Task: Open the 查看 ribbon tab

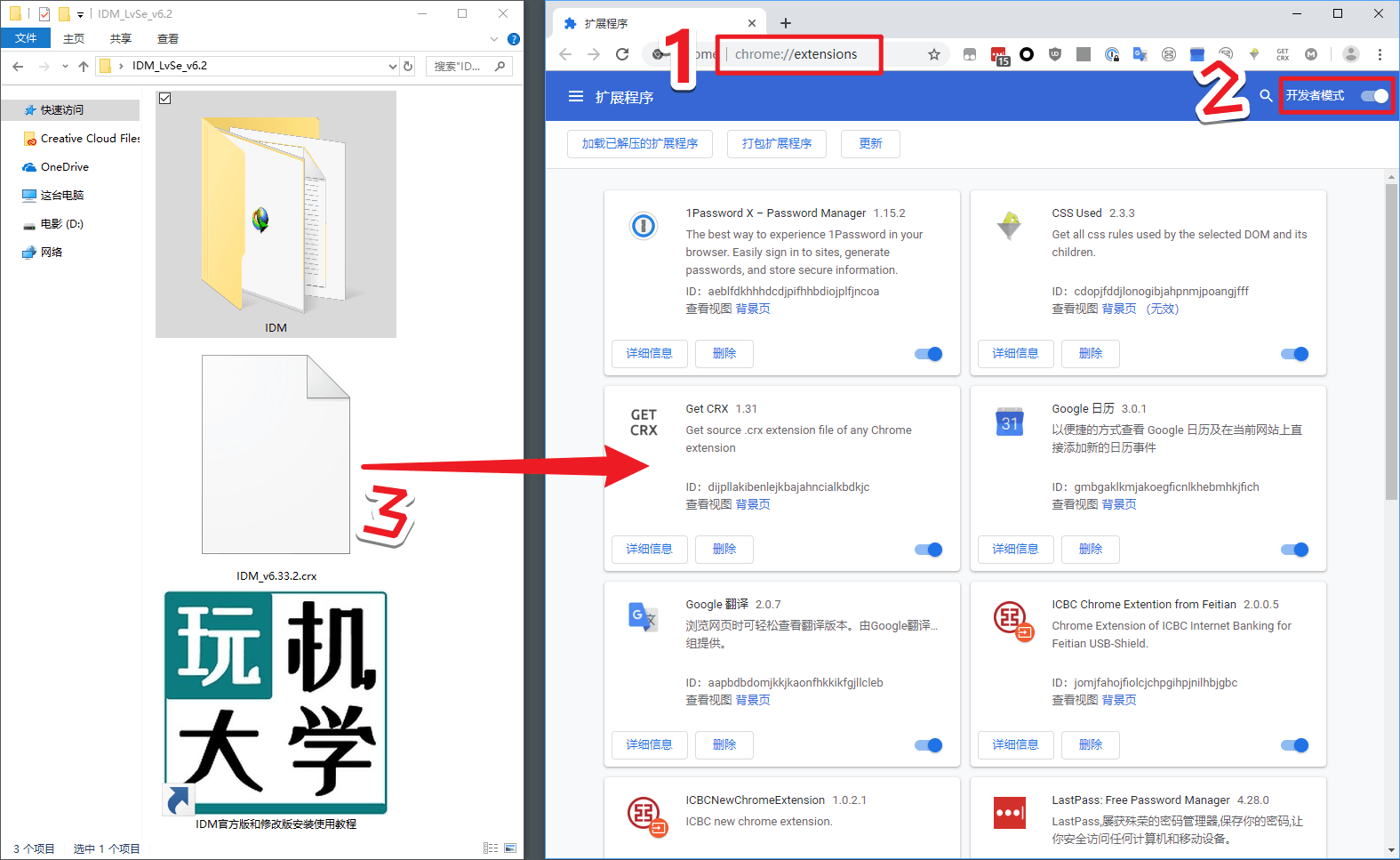Action: click(167, 39)
